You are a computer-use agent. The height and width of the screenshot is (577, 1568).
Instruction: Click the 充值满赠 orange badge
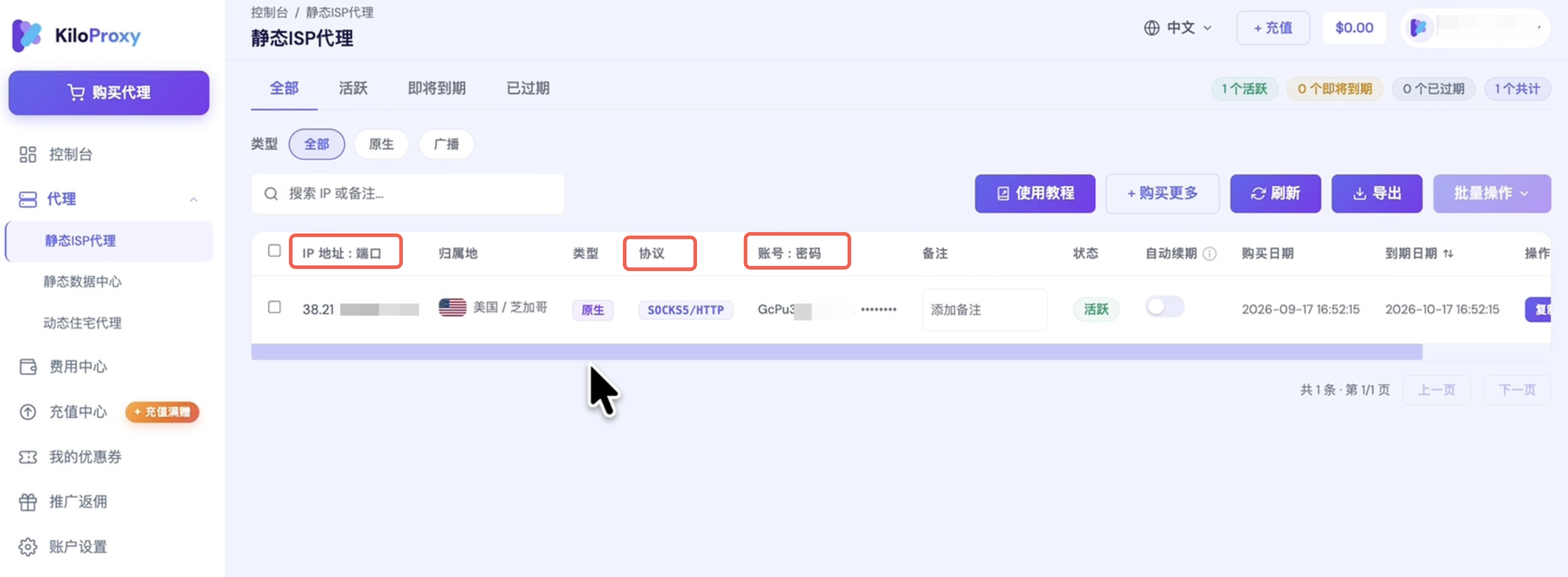click(x=162, y=412)
